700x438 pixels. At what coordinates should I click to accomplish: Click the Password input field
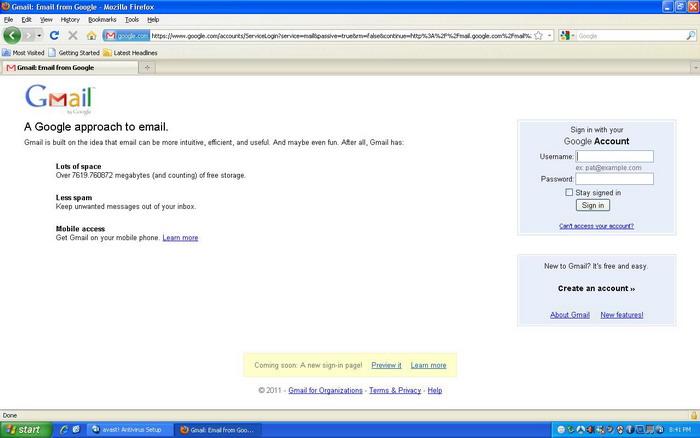click(x=615, y=179)
